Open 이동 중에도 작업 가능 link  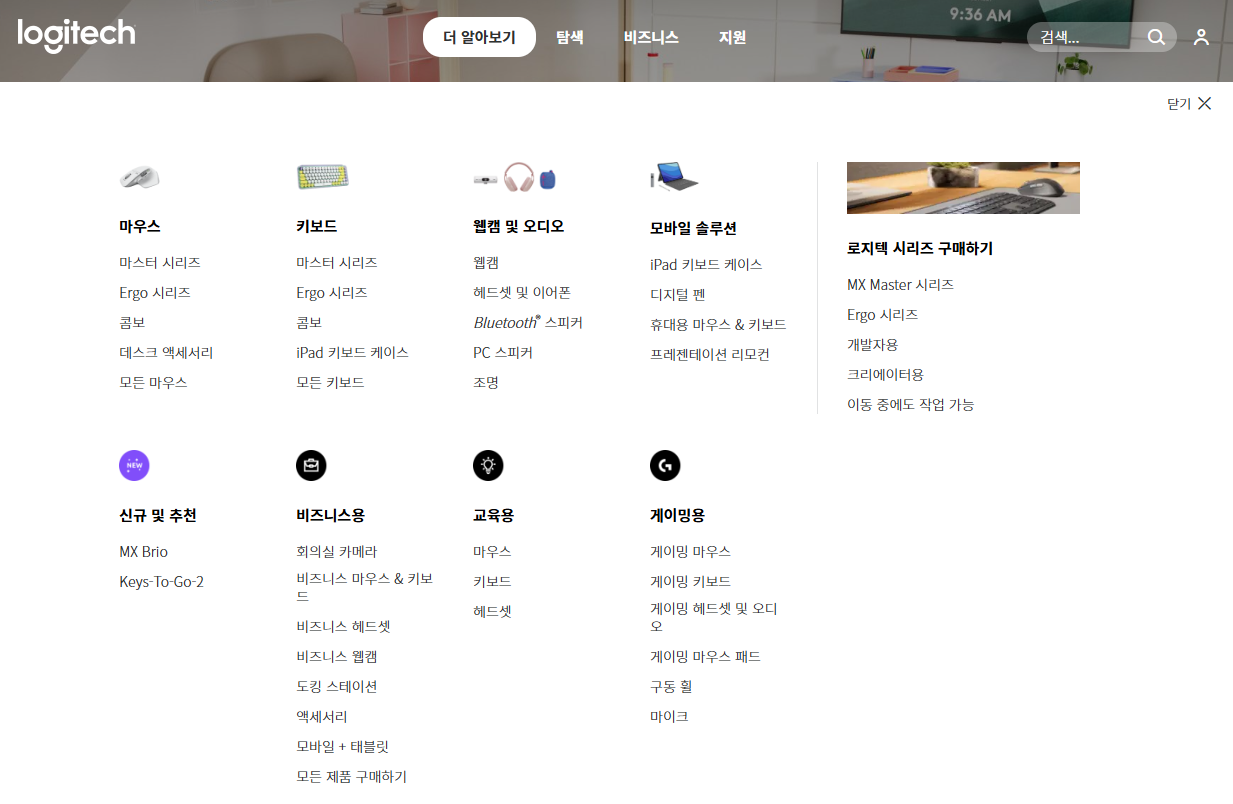[x=910, y=404]
